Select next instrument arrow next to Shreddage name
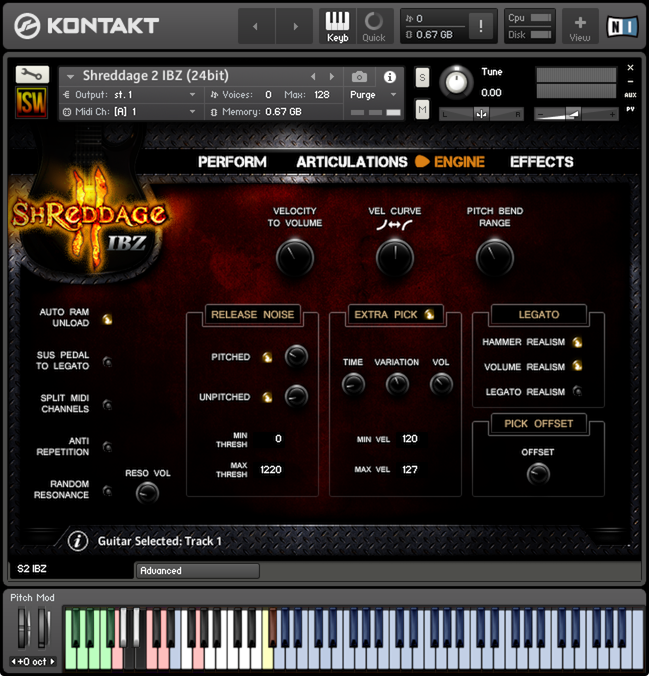The width and height of the screenshot is (649, 676). click(x=331, y=77)
